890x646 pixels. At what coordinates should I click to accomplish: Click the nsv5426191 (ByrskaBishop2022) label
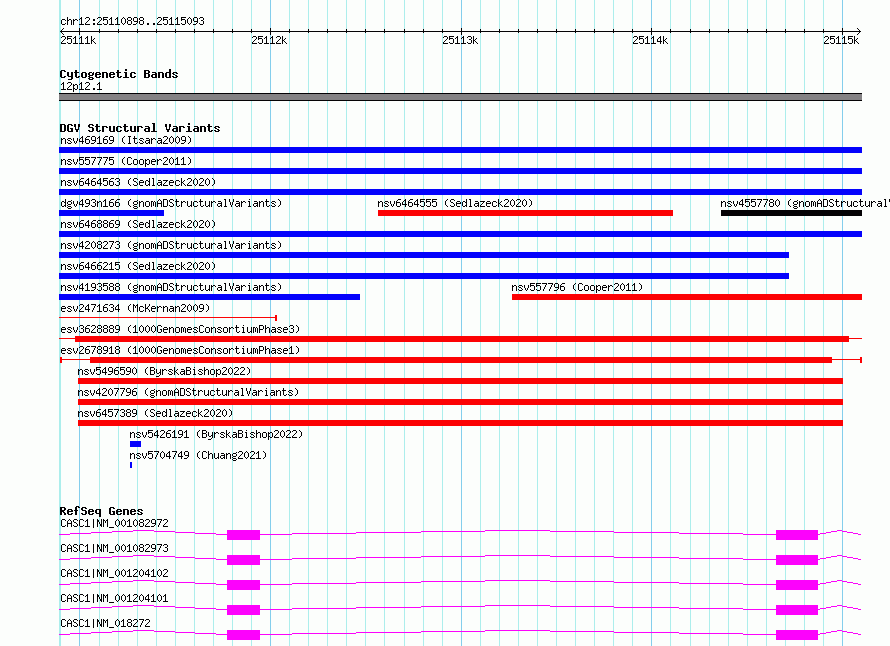click(x=216, y=434)
